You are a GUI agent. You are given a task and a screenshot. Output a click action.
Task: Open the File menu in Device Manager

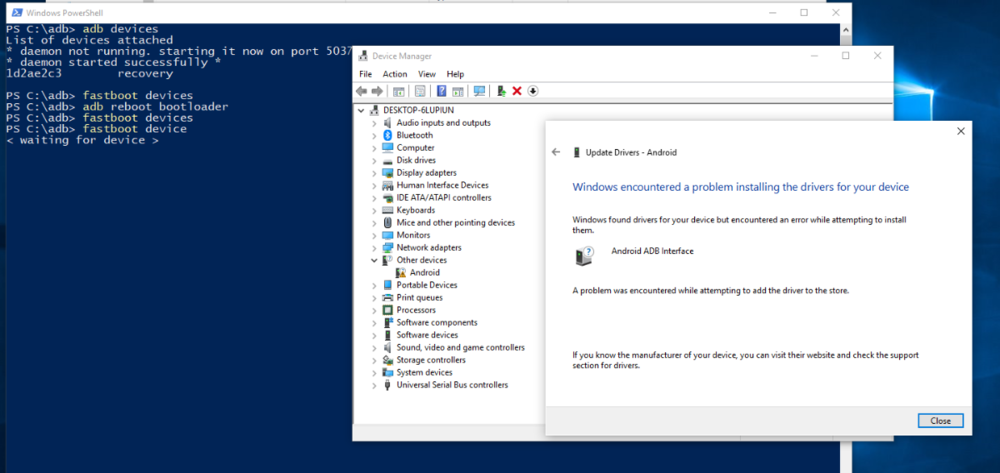tap(365, 74)
